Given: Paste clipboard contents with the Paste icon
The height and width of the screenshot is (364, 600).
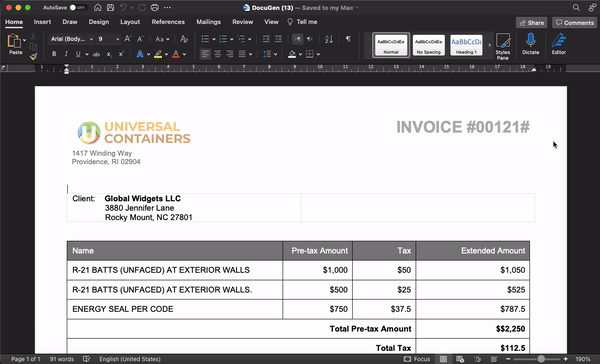Looking at the screenshot, I should [14, 41].
